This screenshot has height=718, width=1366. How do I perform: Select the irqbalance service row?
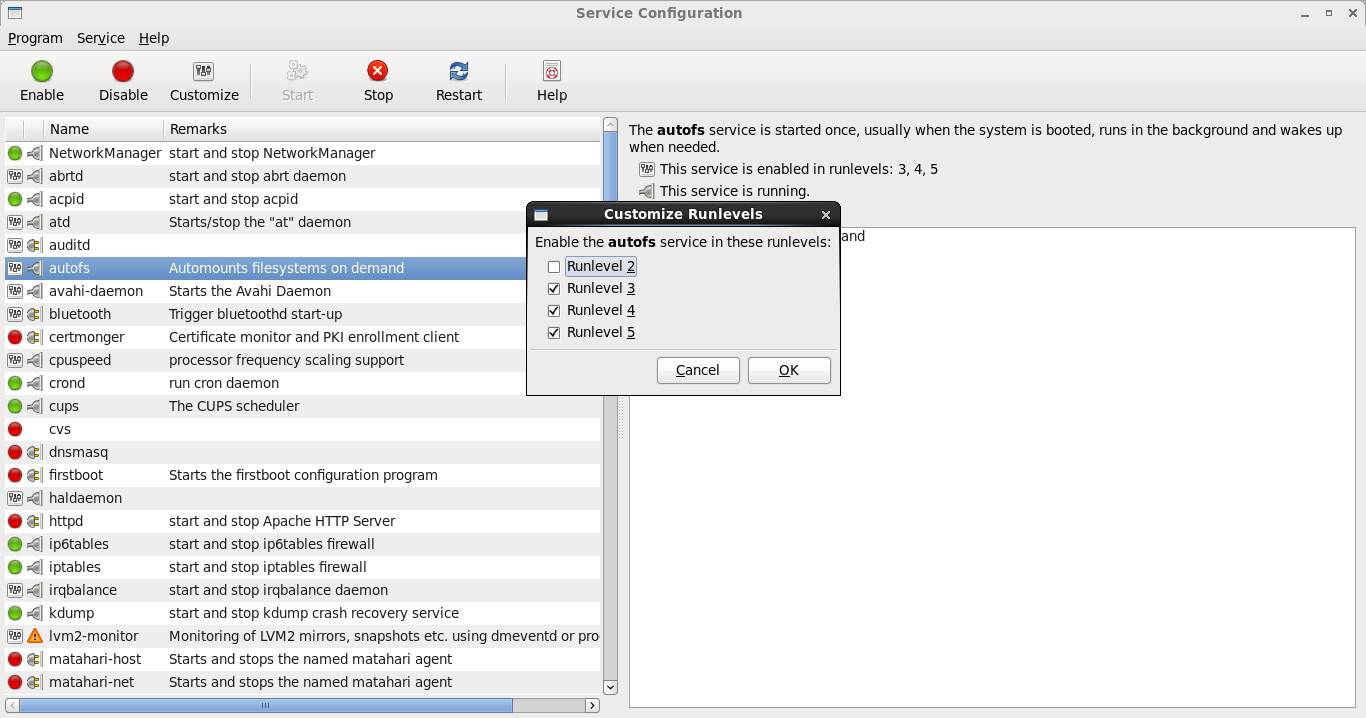pos(303,590)
